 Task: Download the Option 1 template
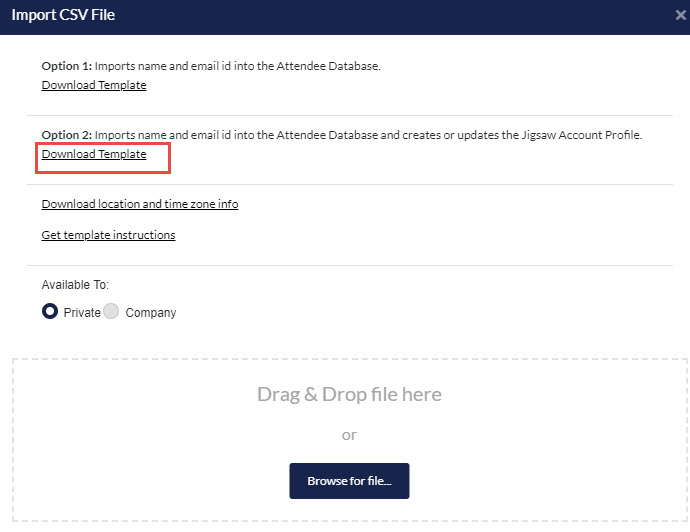94,85
